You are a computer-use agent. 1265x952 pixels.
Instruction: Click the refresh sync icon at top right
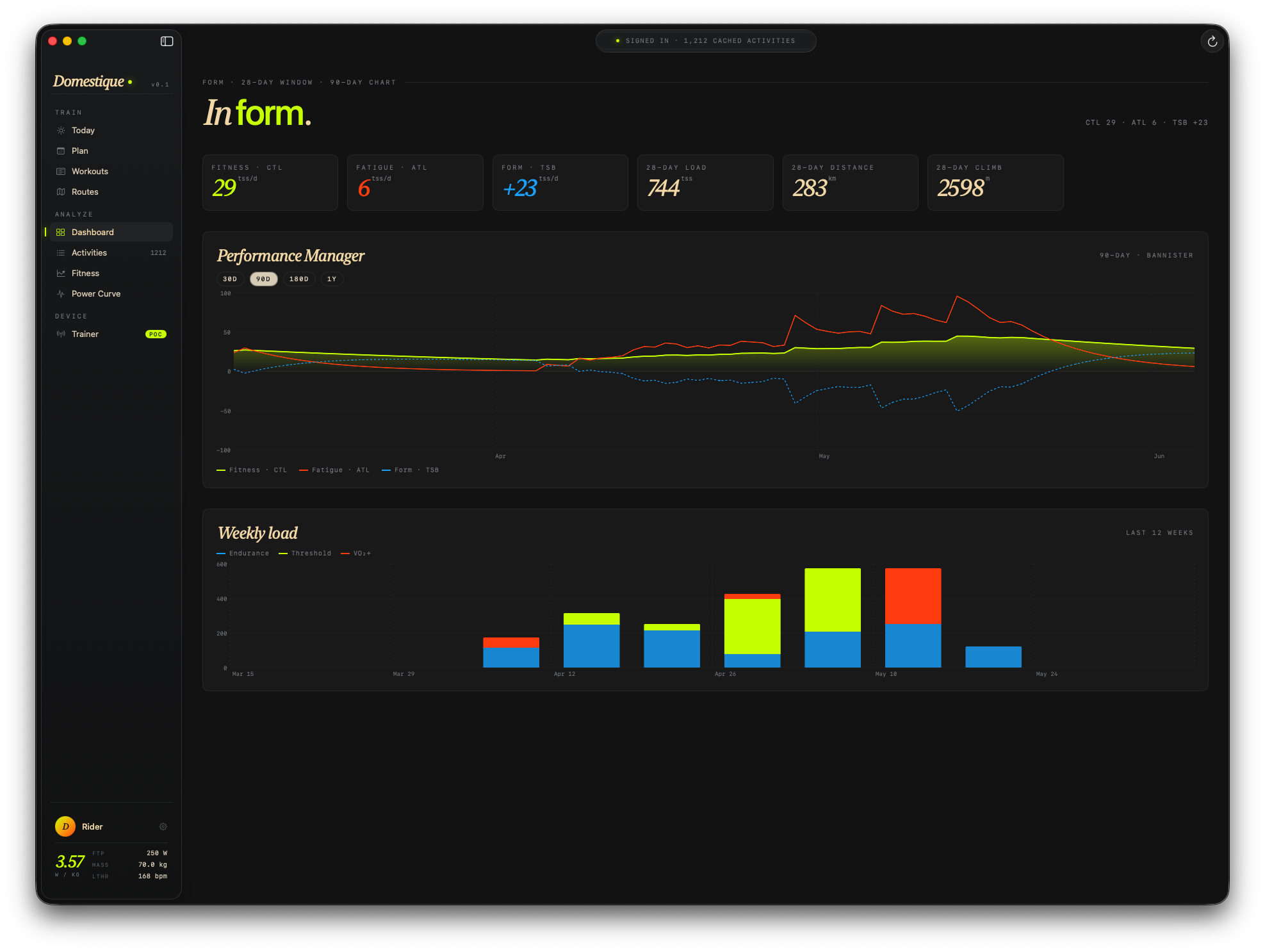(x=1212, y=42)
